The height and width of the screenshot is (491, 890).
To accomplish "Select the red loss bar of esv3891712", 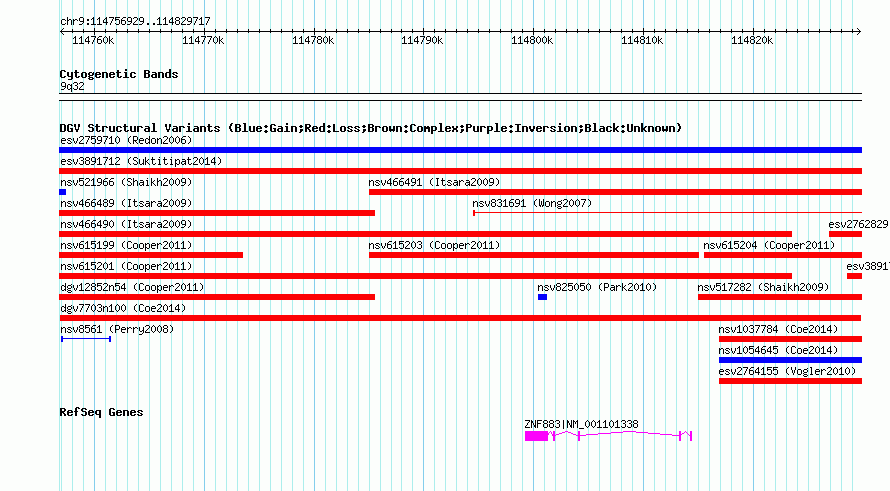I will point(460,171).
